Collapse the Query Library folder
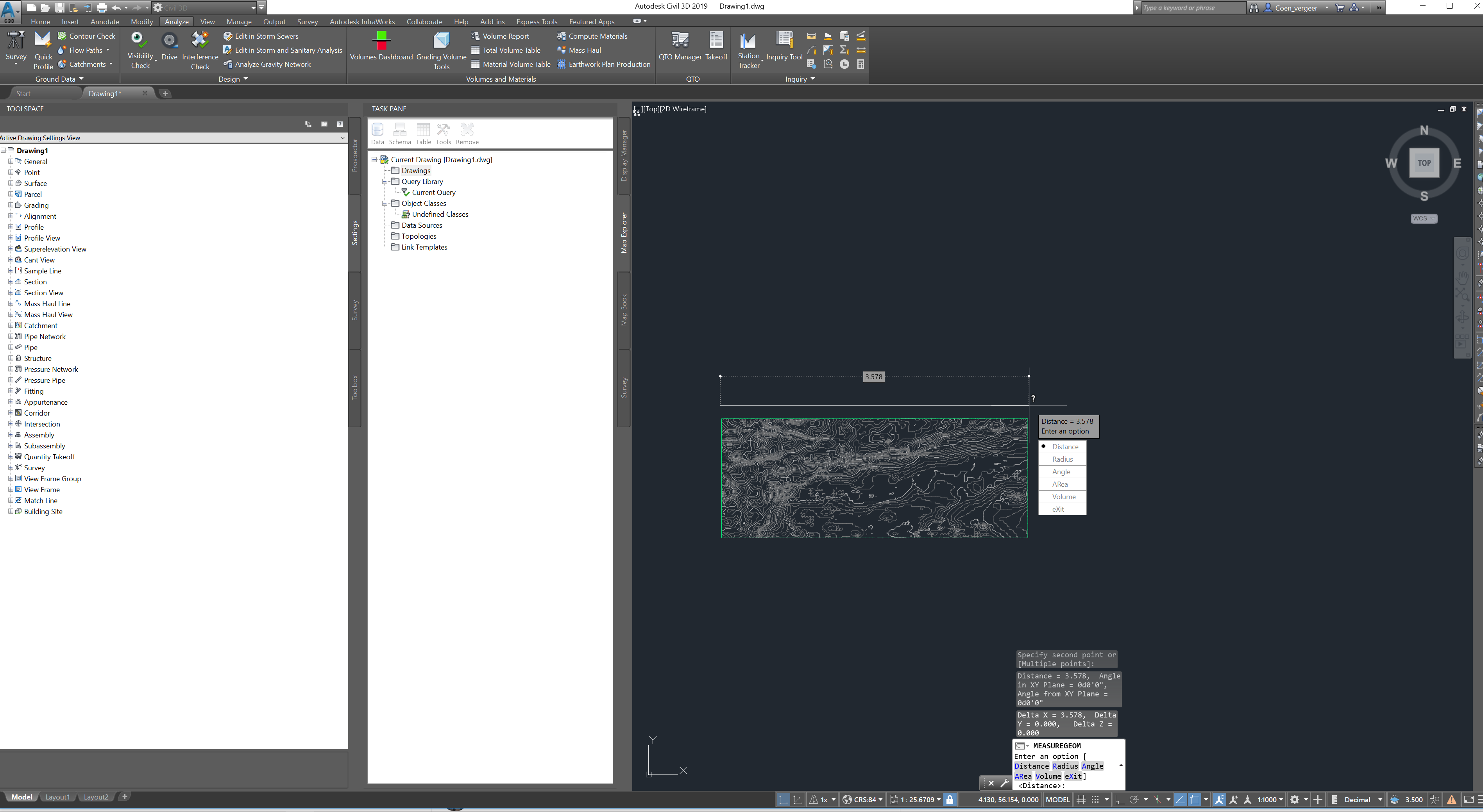 [385, 181]
